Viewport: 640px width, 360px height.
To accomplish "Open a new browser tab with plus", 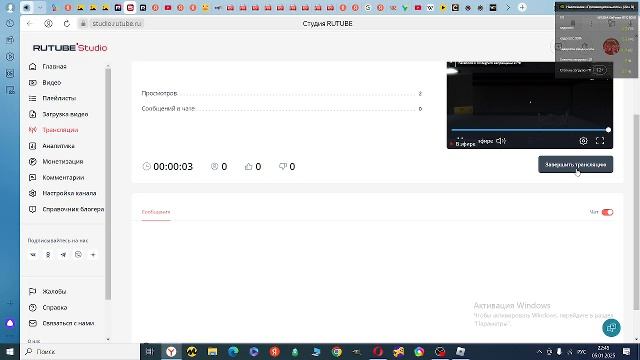I will [x=522, y=7].
